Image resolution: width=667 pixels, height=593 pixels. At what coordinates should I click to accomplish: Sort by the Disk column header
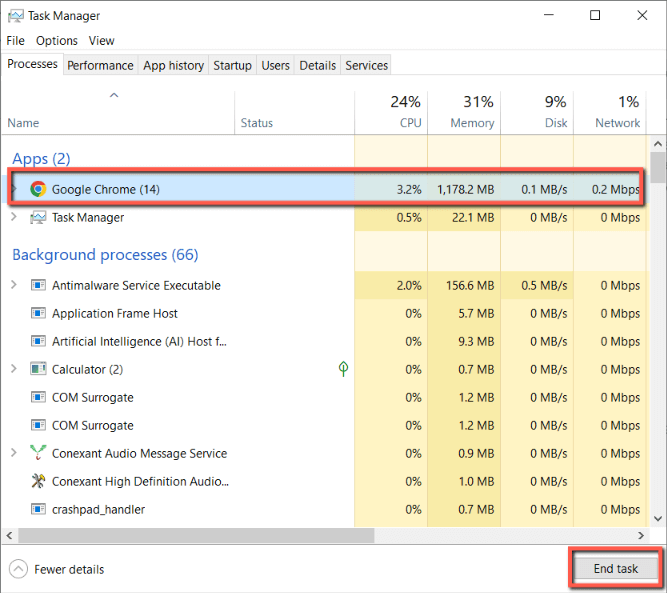(537, 113)
